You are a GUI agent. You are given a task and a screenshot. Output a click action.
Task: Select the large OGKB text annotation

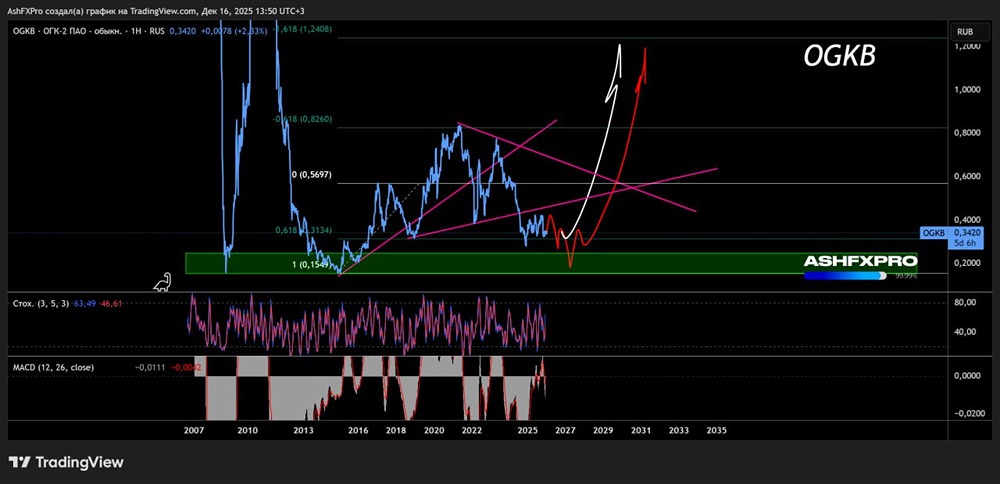[839, 57]
